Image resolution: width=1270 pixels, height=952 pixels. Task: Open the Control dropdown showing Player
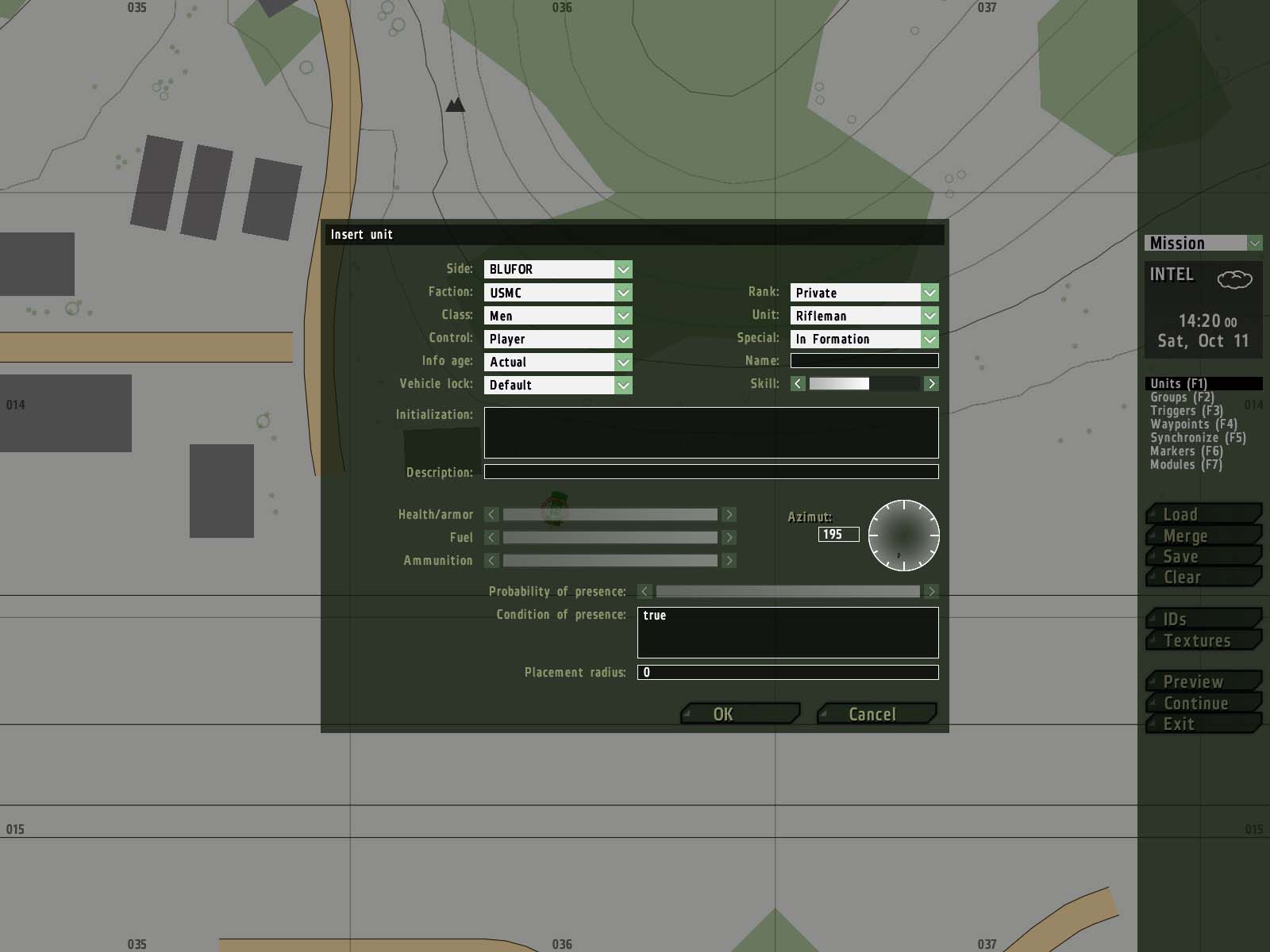(558, 339)
